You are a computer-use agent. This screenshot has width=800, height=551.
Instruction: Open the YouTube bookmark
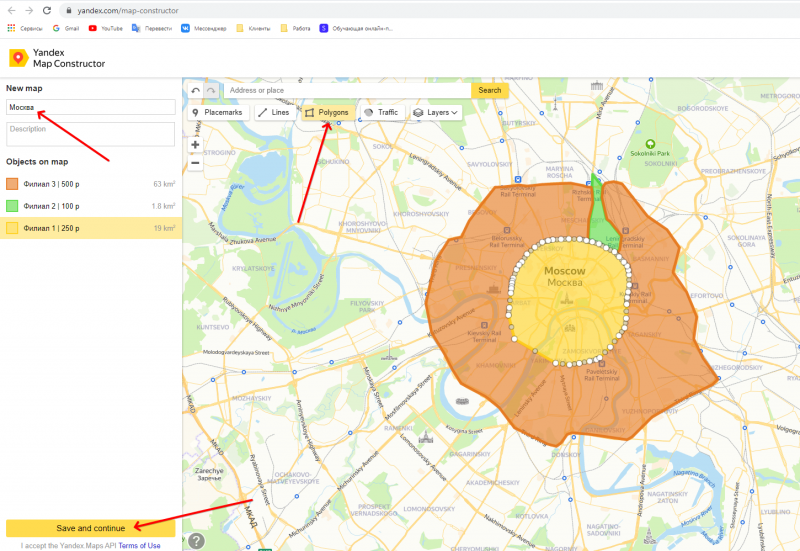106,28
